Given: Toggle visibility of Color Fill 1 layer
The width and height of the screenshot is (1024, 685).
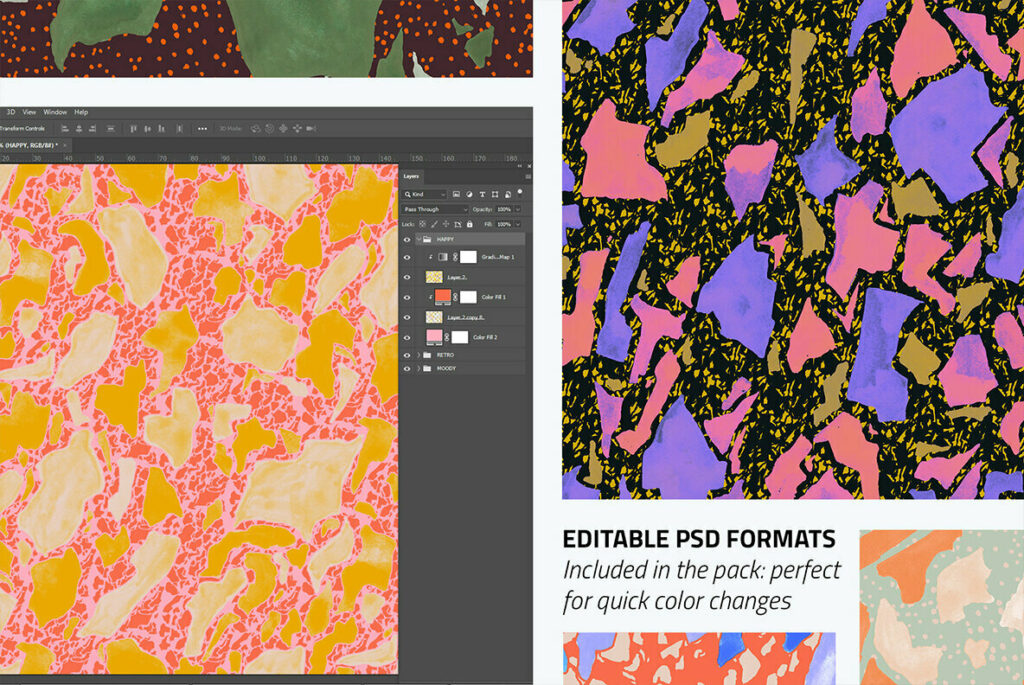Looking at the screenshot, I should pos(407,297).
